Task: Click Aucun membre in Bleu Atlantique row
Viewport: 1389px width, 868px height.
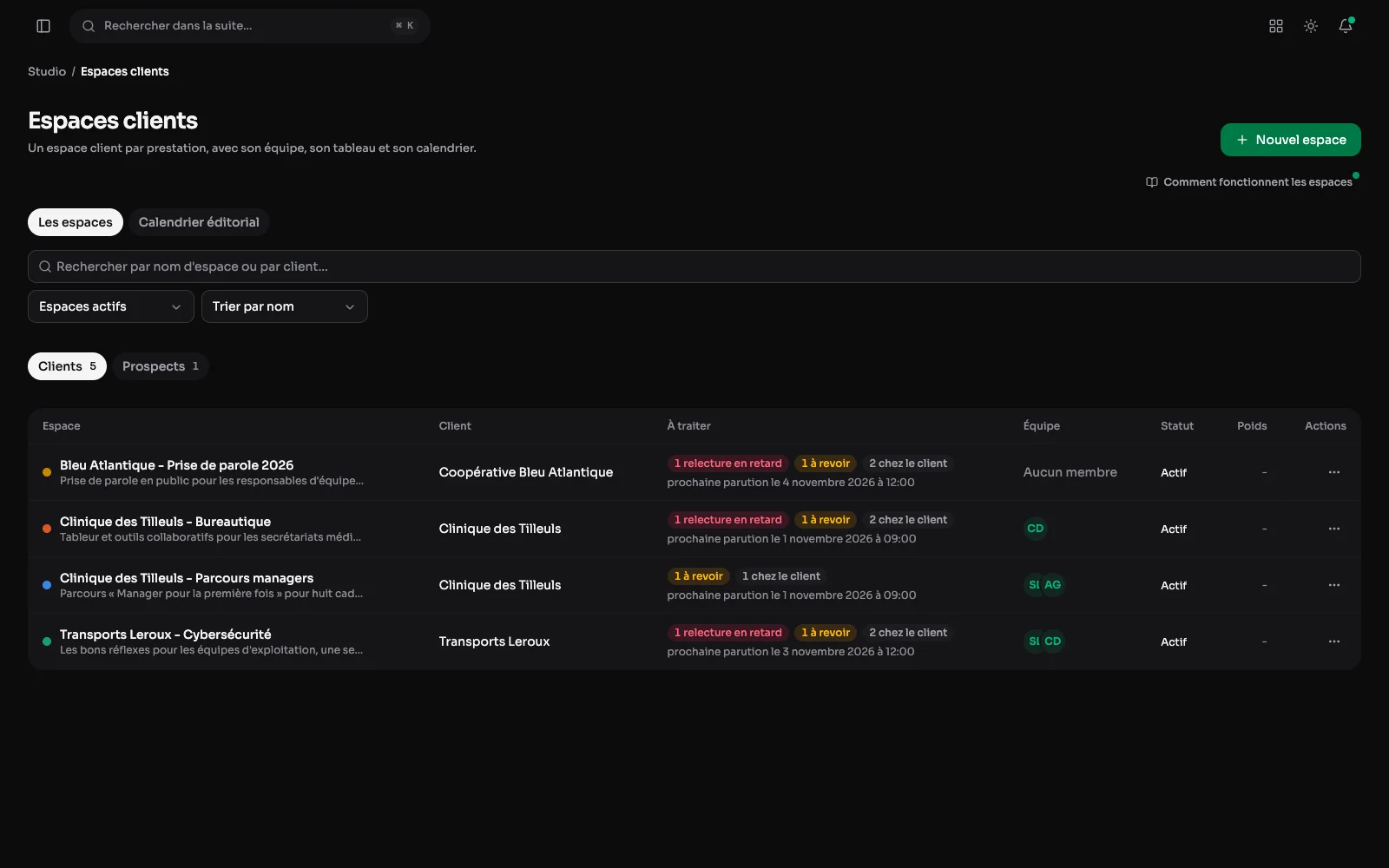Action: coord(1070,472)
